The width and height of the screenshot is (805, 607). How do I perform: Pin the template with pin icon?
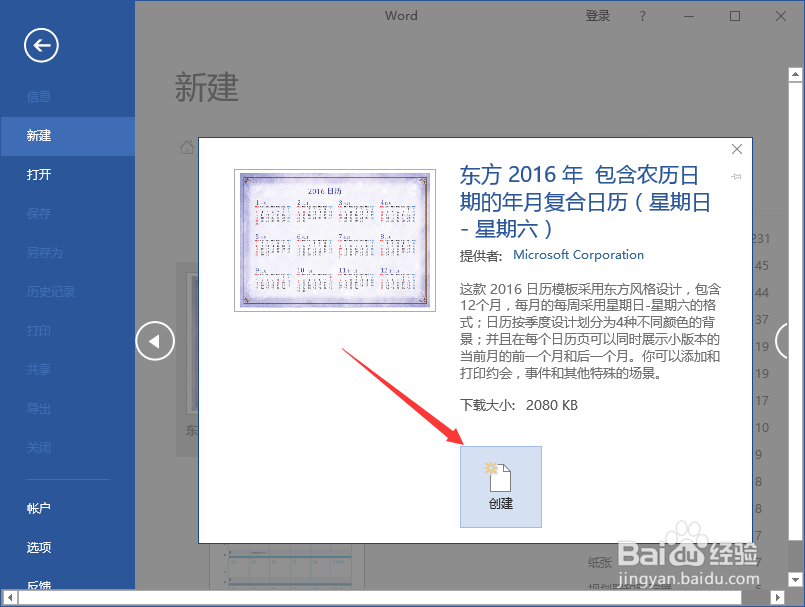[736, 177]
